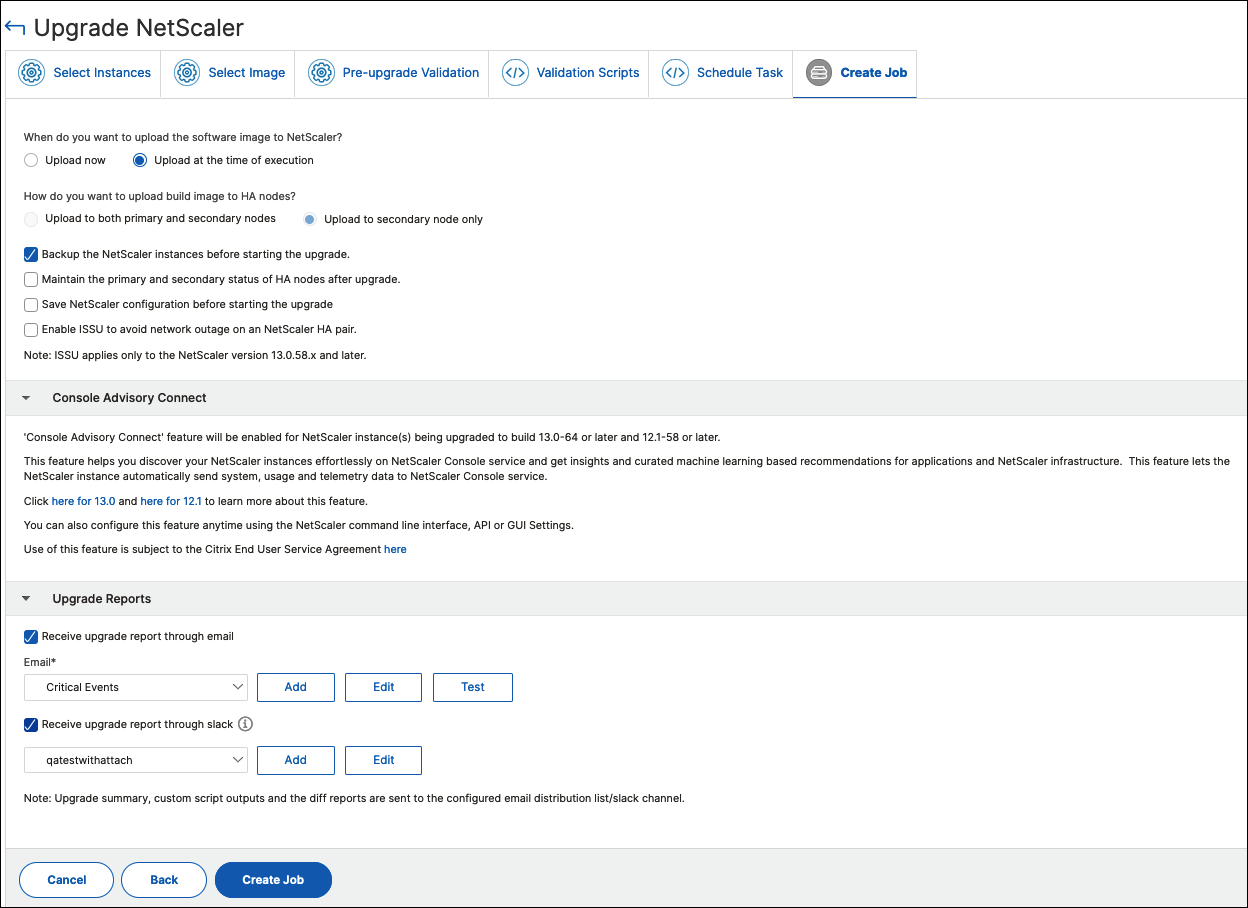Toggle Receive upgrade report through email

click(31, 636)
